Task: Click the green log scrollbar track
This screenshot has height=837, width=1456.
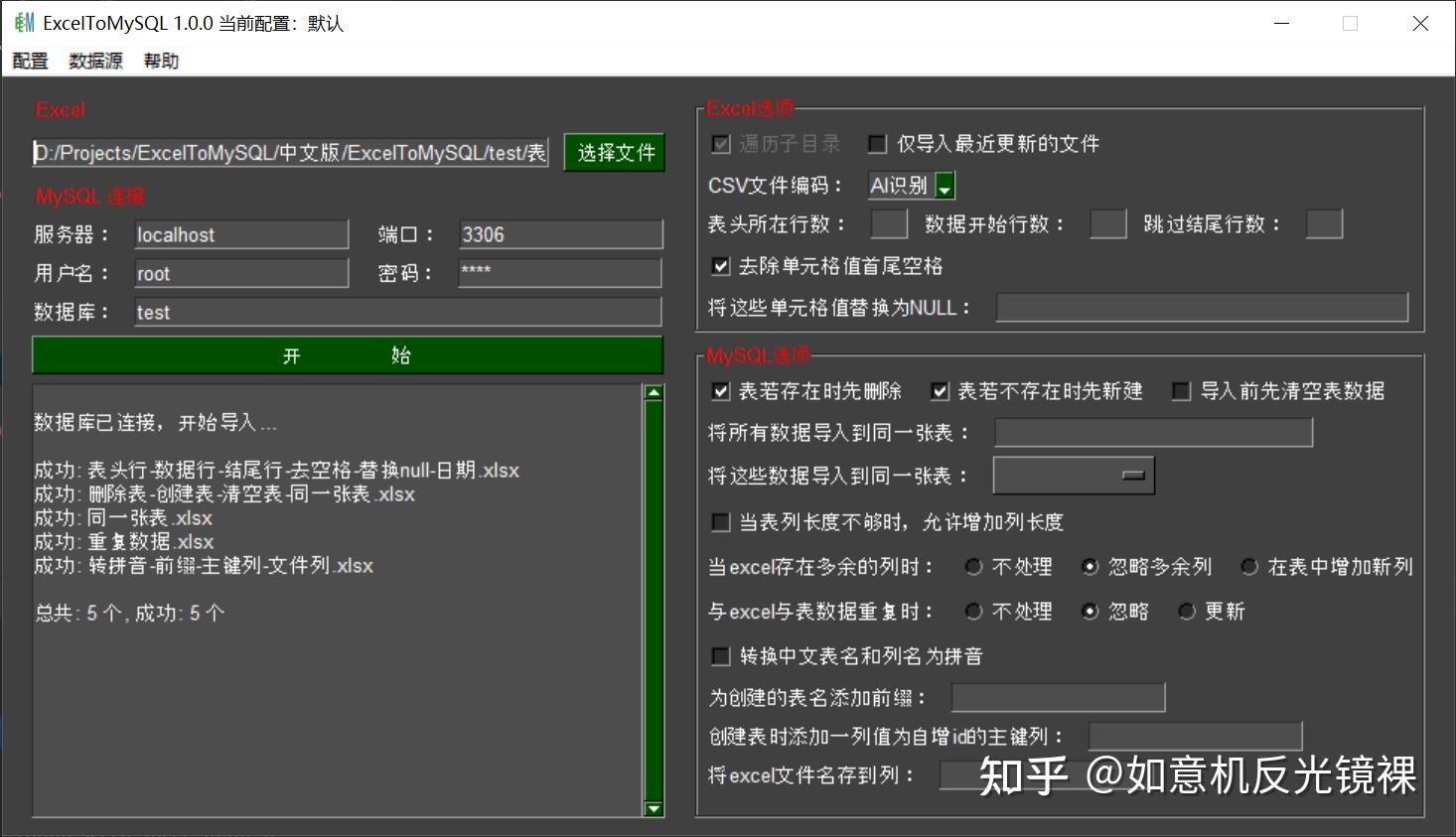Action: [x=654, y=601]
